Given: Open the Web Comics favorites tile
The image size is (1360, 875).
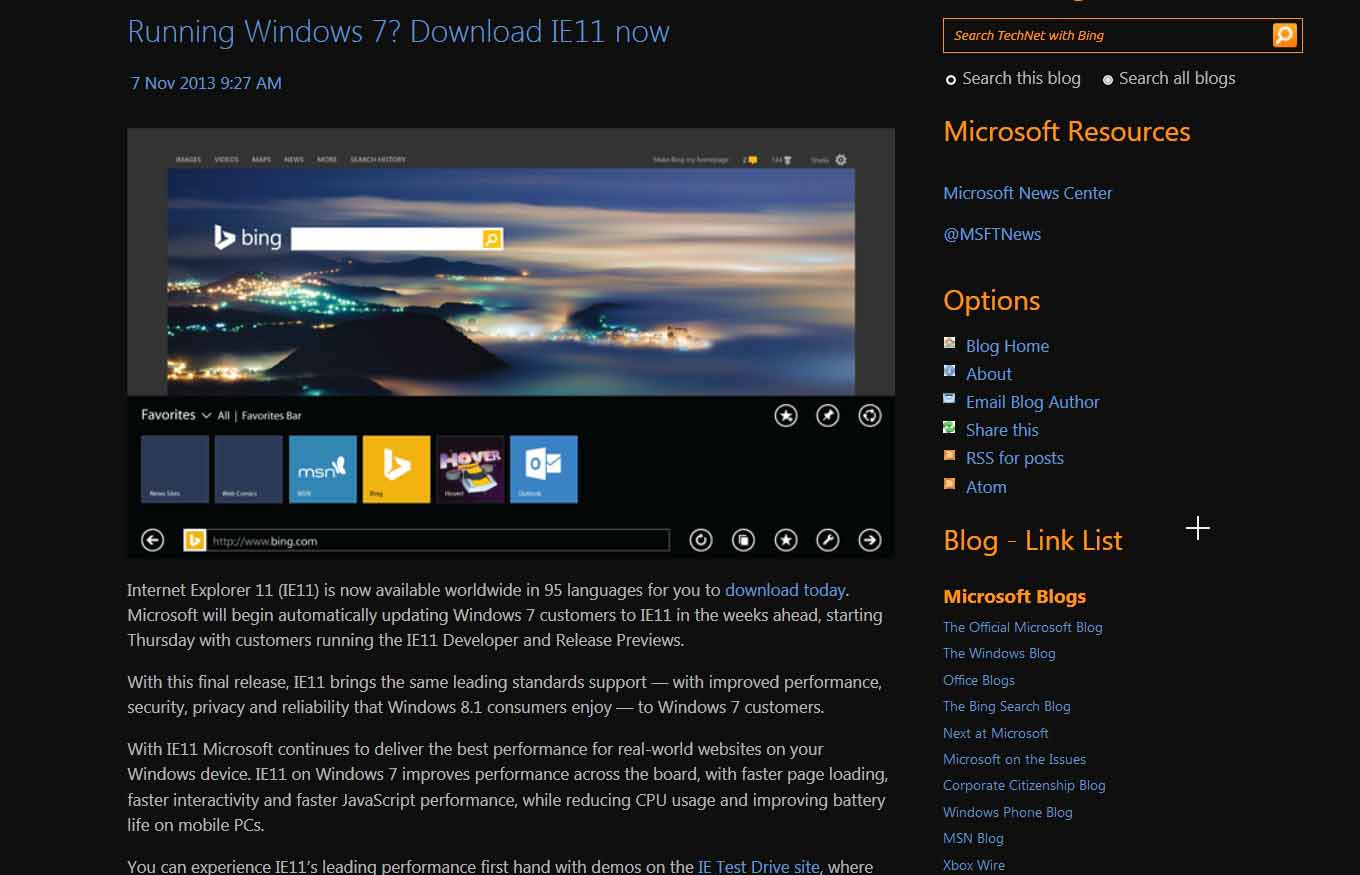Looking at the screenshot, I should (x=249, y=469).
